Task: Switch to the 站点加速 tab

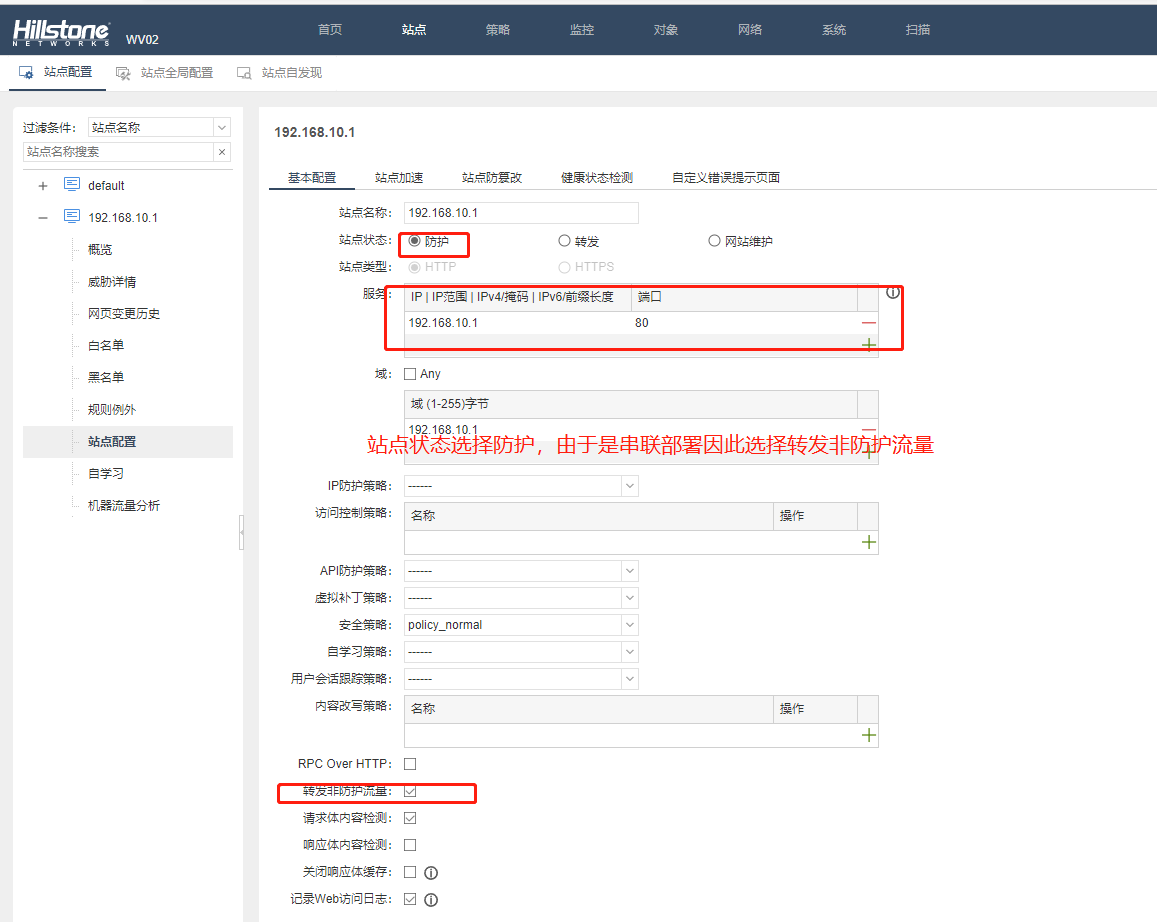Action: pos(399,178)
